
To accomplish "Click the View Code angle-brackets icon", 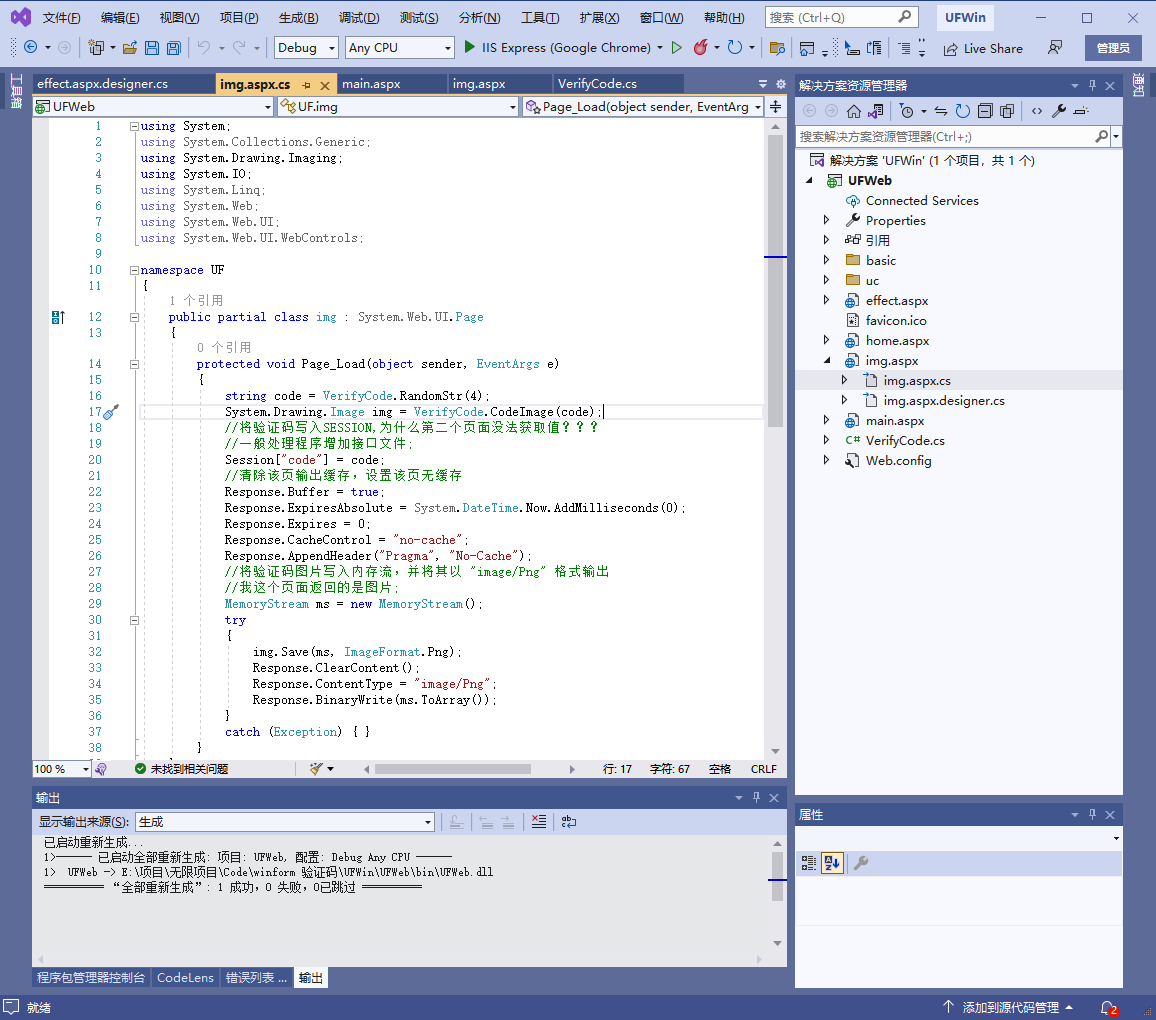I will 1037,111.
